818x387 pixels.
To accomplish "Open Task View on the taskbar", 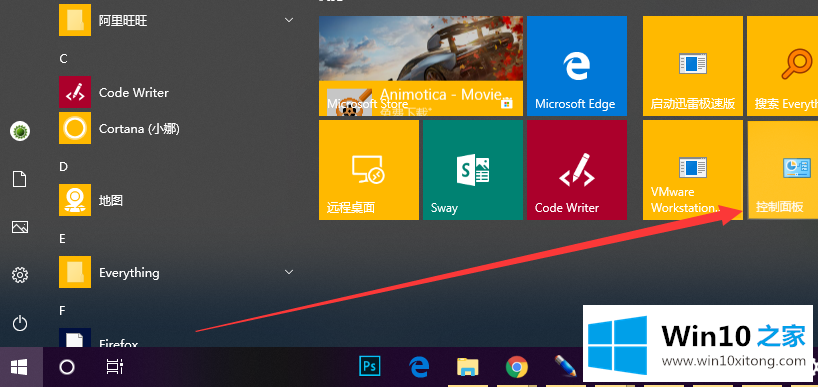I will [114, 367].
